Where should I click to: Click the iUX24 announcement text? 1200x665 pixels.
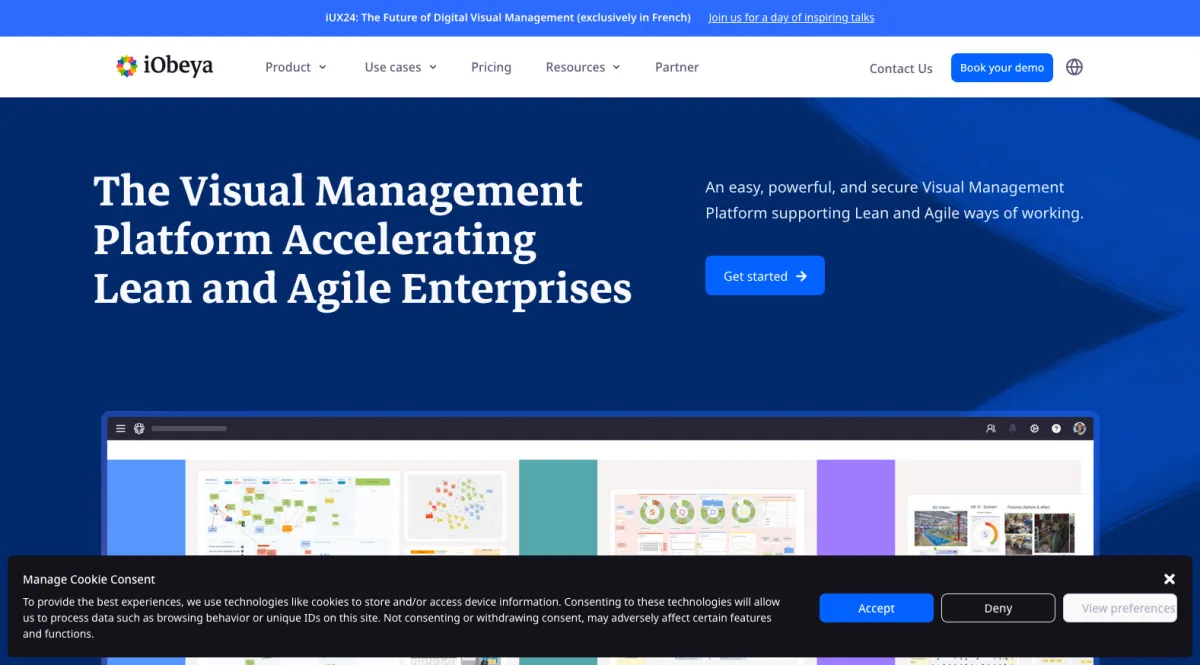508,18
